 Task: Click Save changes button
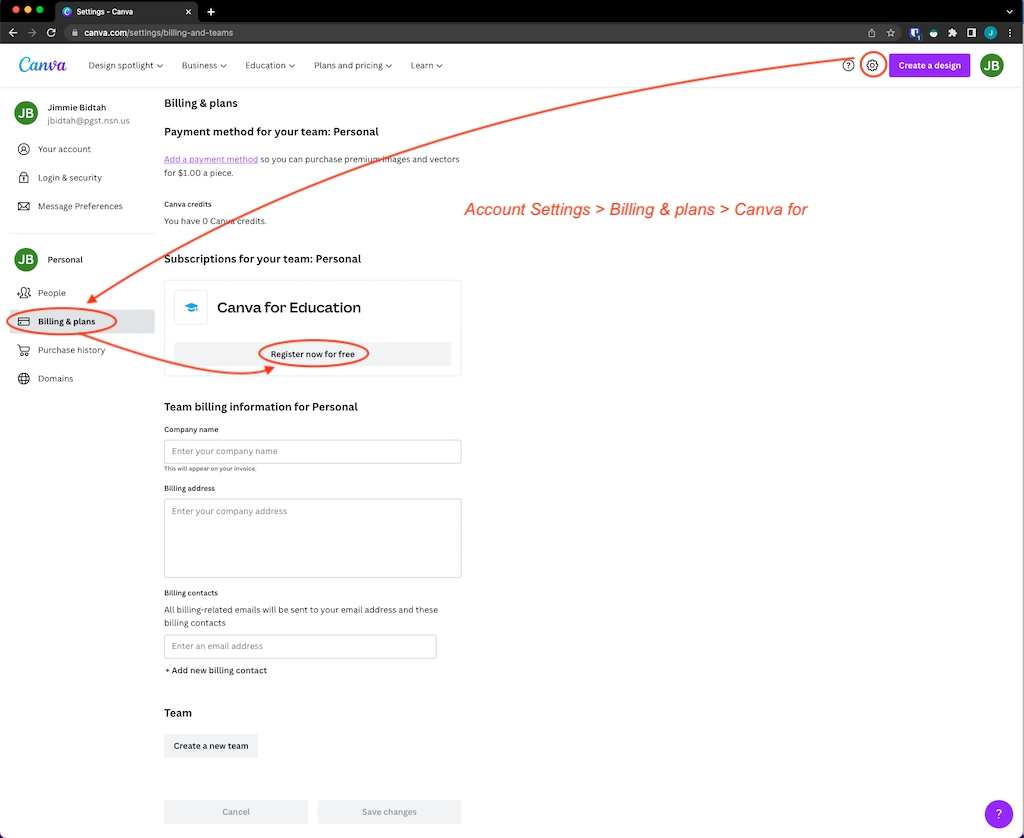point(389,812)
